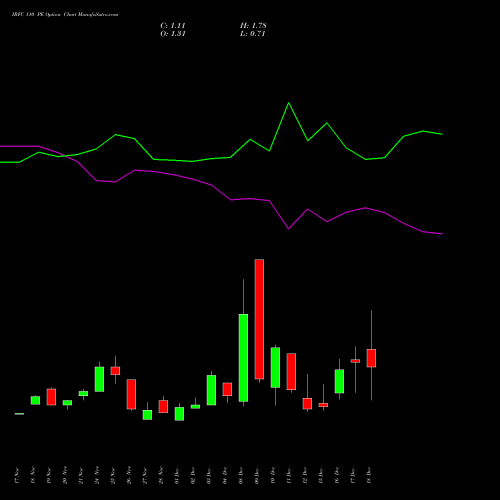The height and width of the screenshot is (500, 500).
Task: Click the red candlestick for 26 Nov
Action: (x=131, y=394)
